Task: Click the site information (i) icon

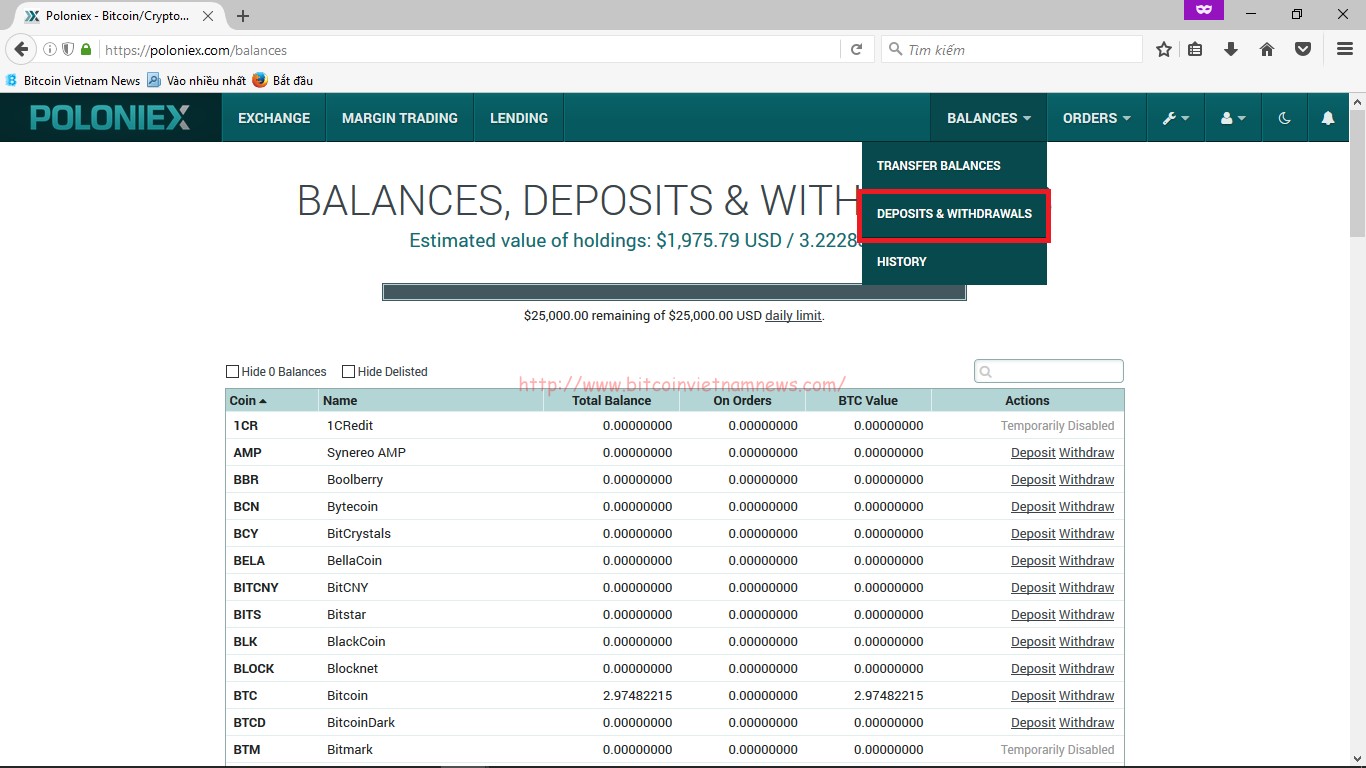Action: click(50, 49)
